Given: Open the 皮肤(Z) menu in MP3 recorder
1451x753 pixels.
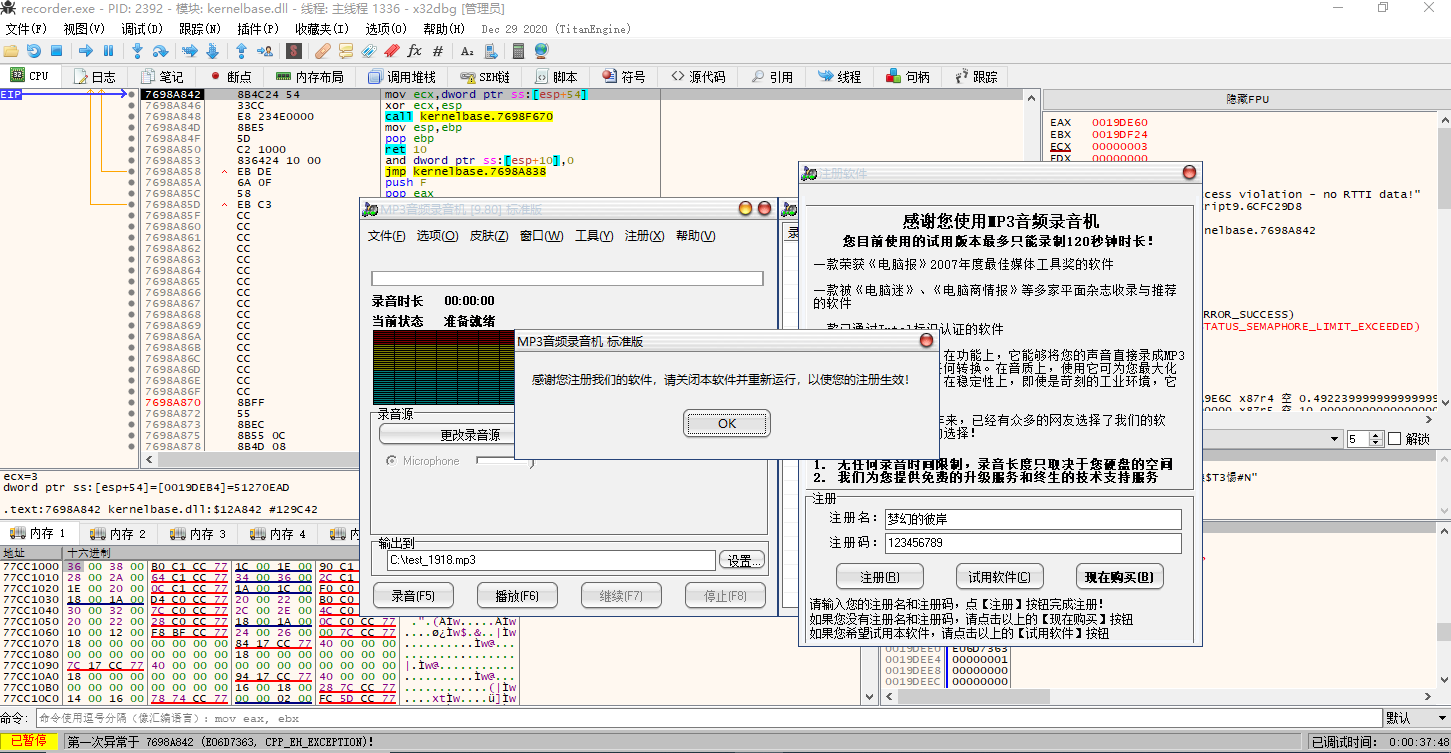Looking at the screenshot, I should point(488,236).
